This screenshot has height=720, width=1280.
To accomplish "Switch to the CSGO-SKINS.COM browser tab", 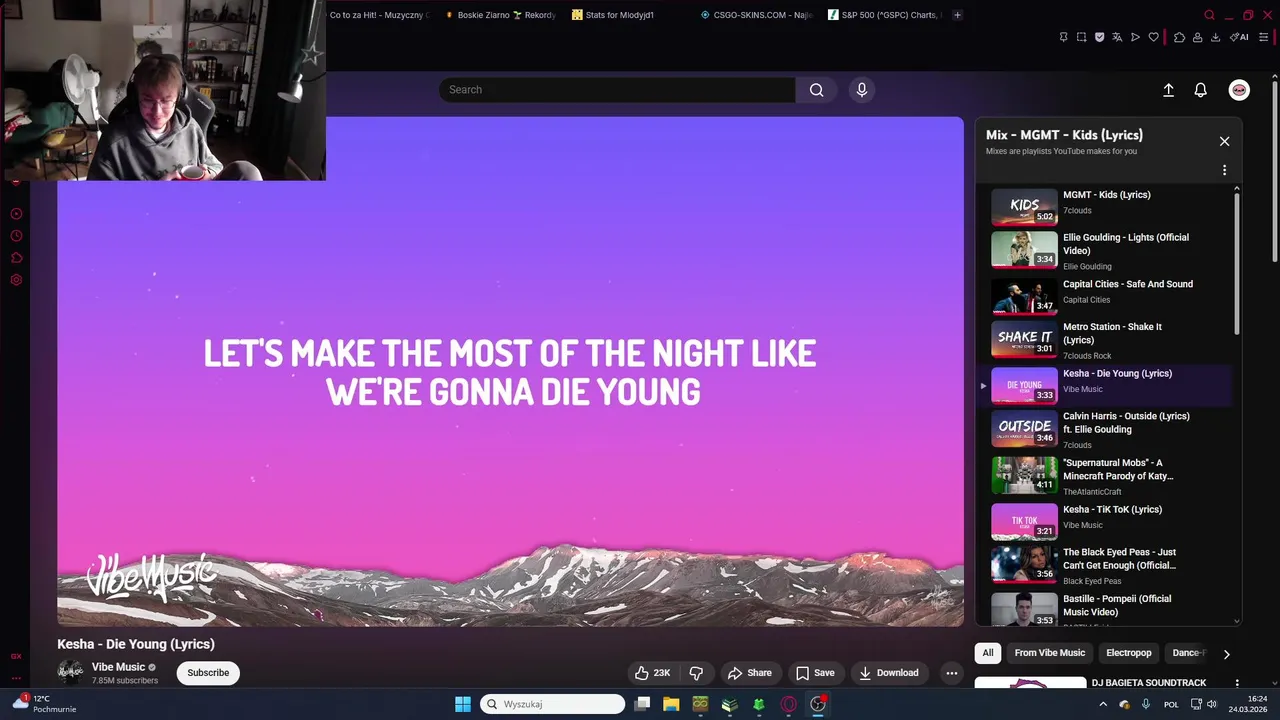I will coord(757,15).
